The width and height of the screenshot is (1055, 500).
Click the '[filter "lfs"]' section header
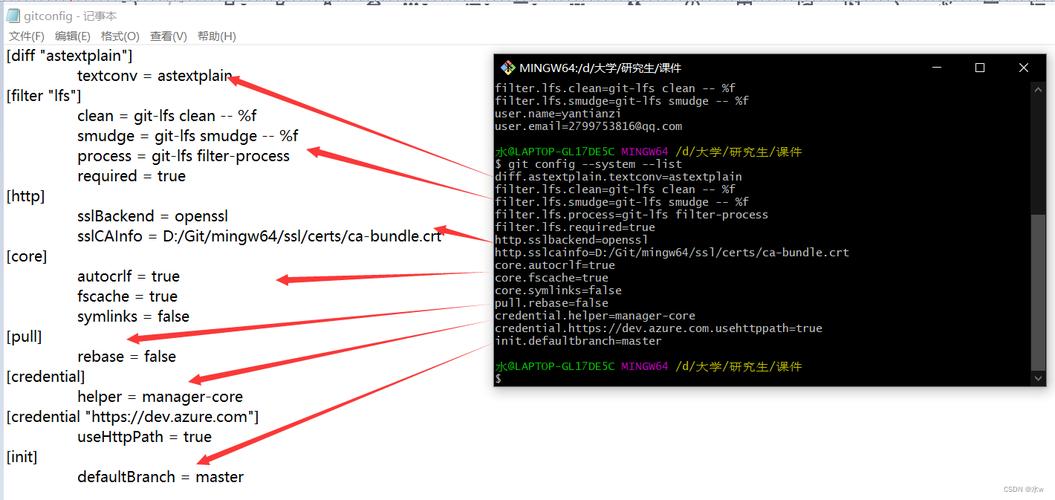point(44,96)
